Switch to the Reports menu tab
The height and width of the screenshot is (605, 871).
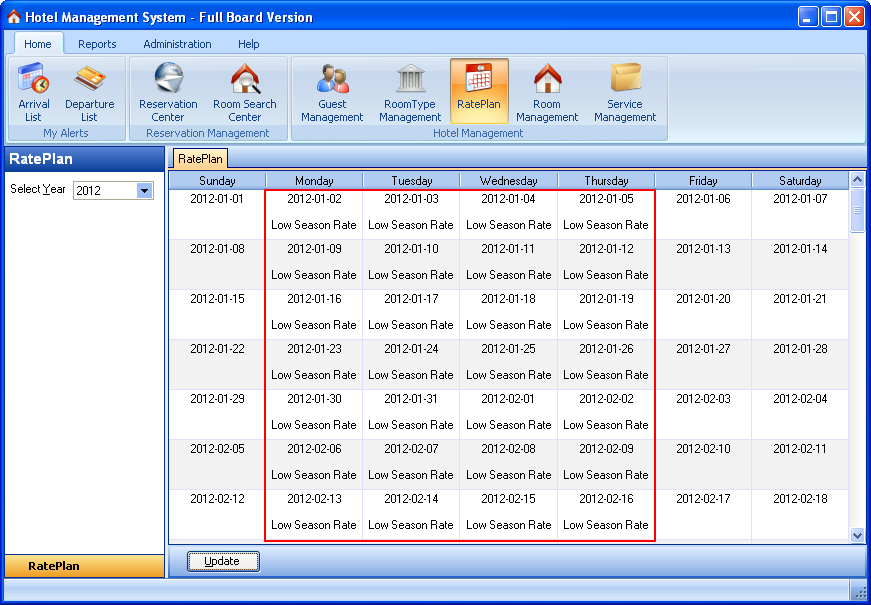[97, 44]
